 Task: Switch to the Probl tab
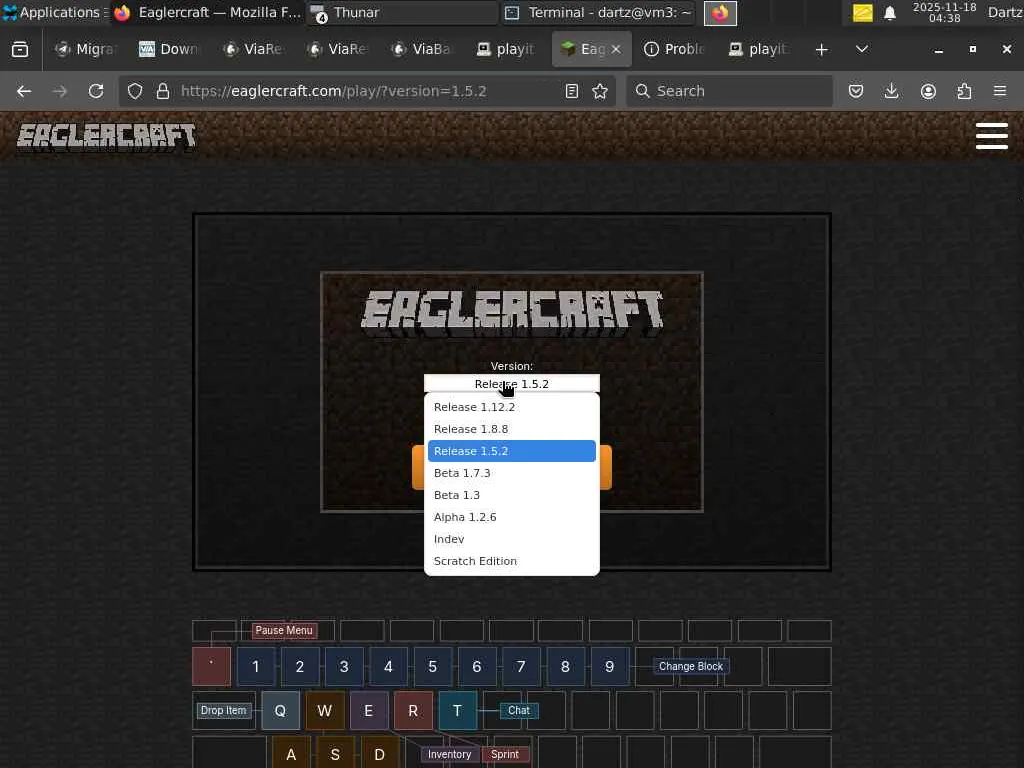[x=673, y=49]
